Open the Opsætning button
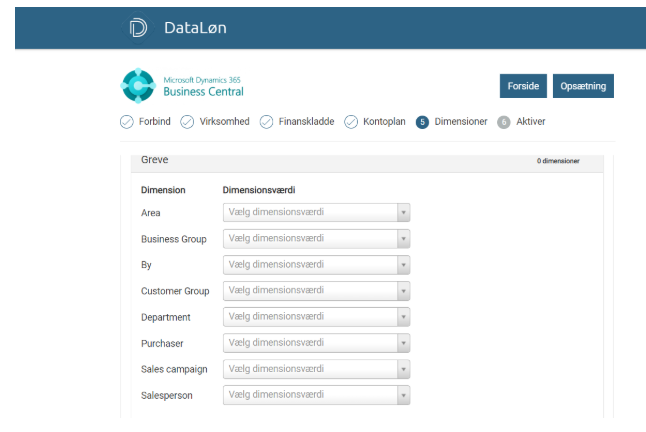Image resolution: width=646 pixels, height=432 pixels. tap(582, 86)
